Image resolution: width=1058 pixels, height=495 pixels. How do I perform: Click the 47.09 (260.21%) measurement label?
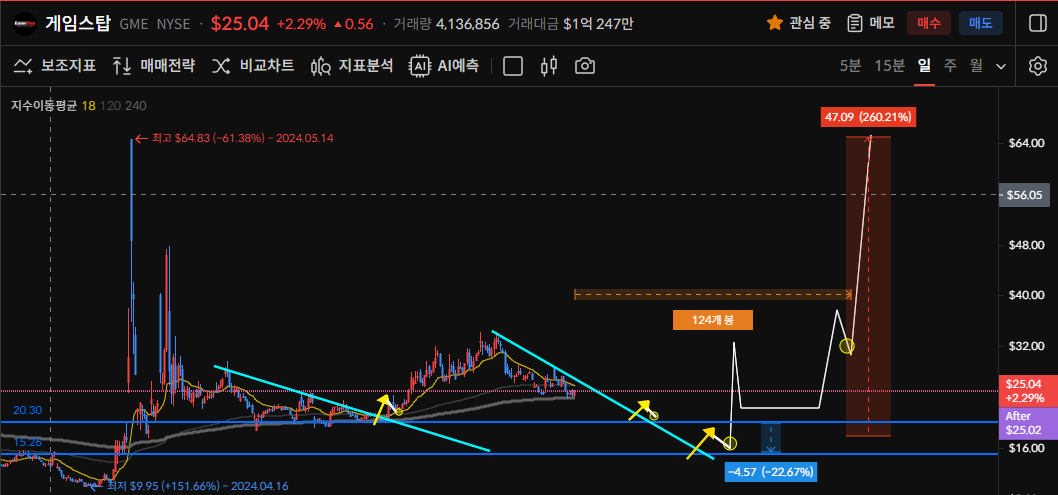[868, 117]
